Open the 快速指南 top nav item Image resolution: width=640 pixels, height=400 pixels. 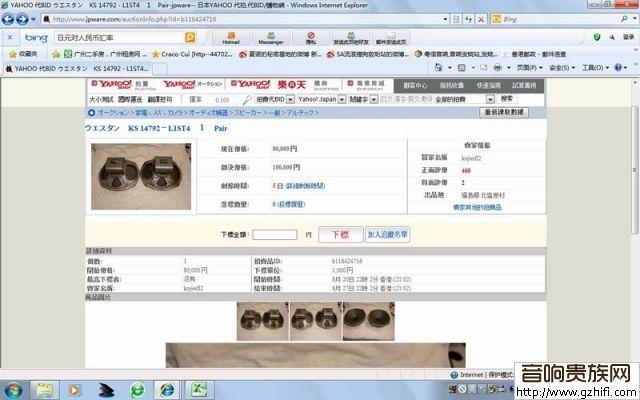tap(488, 85)
